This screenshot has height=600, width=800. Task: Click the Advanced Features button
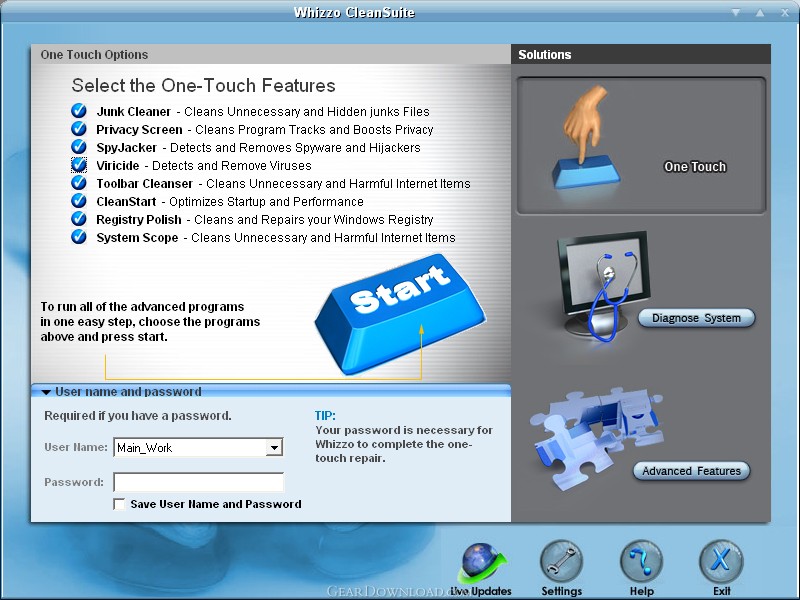click(691, 471)
